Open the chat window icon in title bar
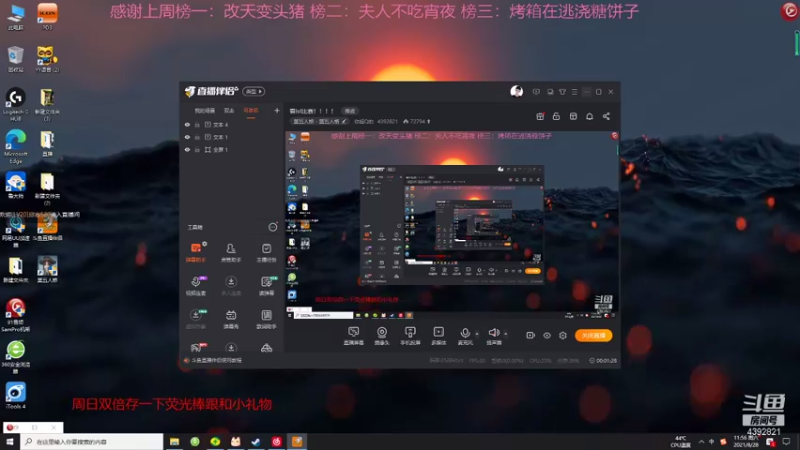The image size is (800, 450). pyautogui.click(x=550, y=92)
